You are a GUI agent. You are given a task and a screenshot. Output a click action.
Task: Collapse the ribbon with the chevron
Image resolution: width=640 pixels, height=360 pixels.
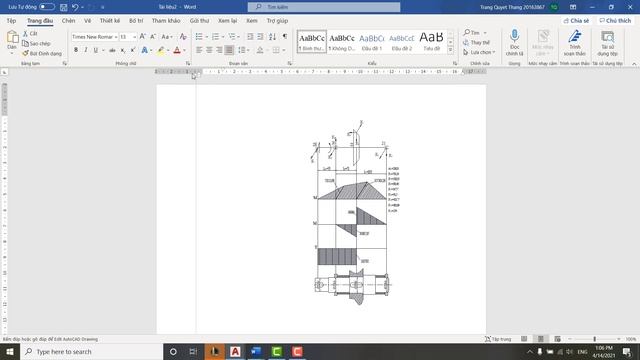click(634, 64)
